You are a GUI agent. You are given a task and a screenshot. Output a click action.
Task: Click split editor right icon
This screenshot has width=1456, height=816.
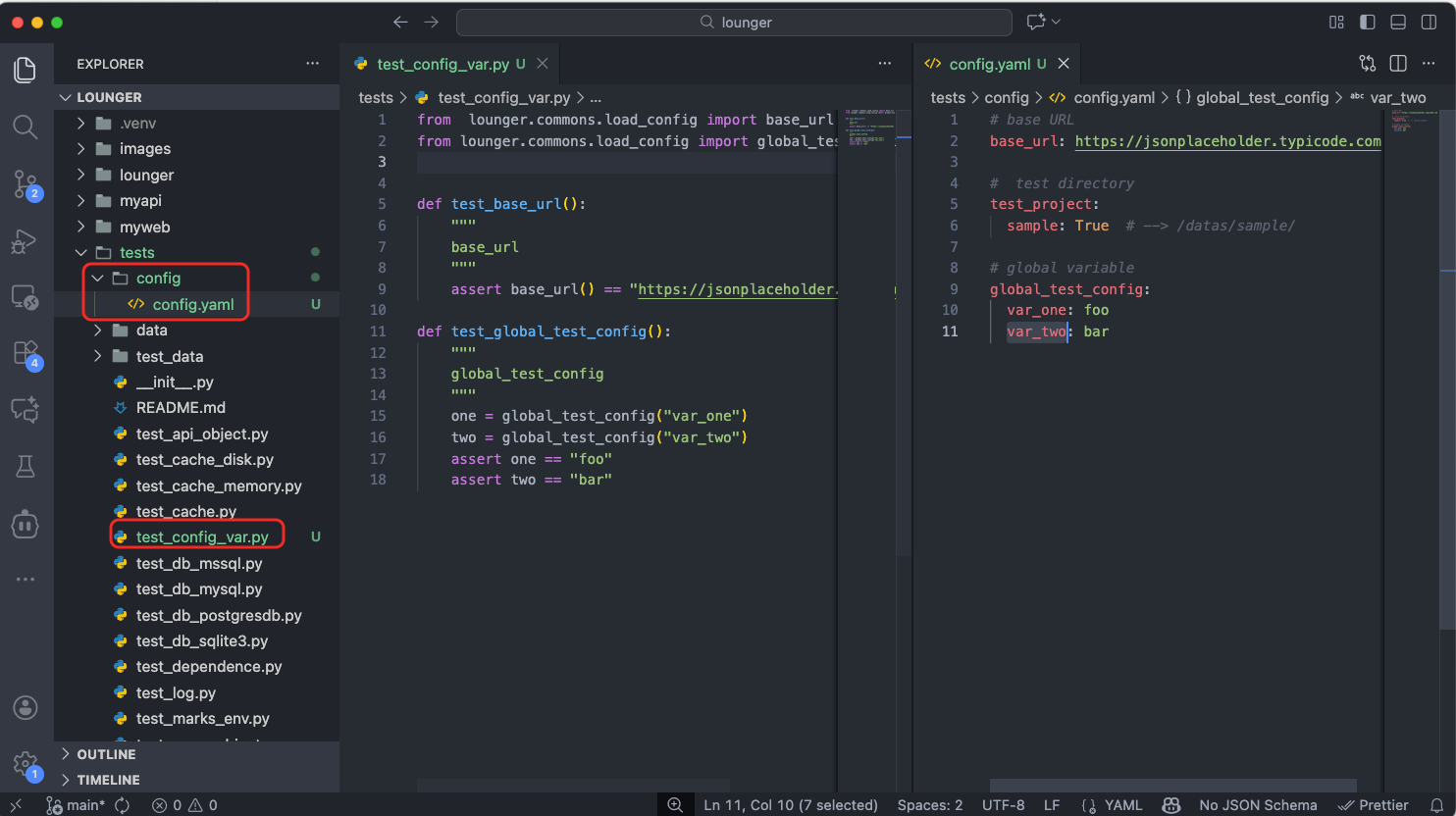click(1398, 64)
